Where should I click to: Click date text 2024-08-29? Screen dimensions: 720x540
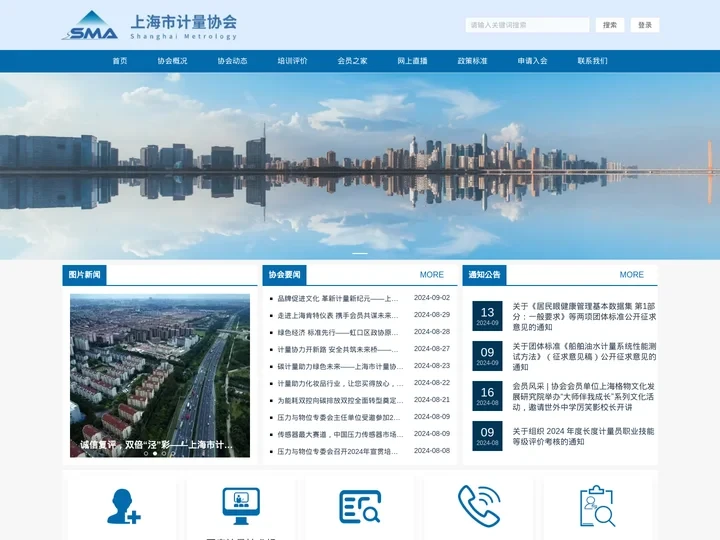pyautogui.click(x=432, y=315)
